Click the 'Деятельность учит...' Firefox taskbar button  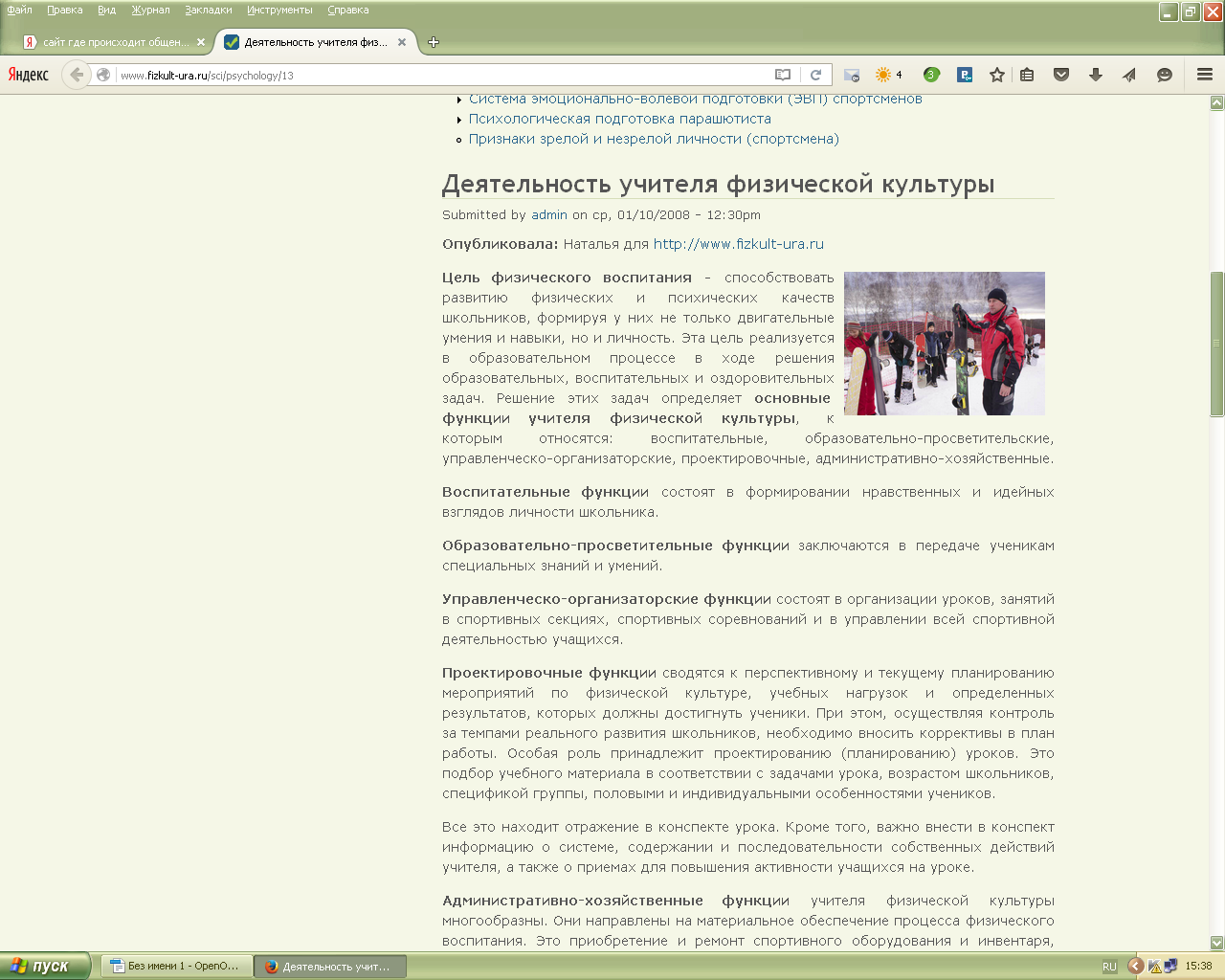pyautogui.click(x=330, y=967)
